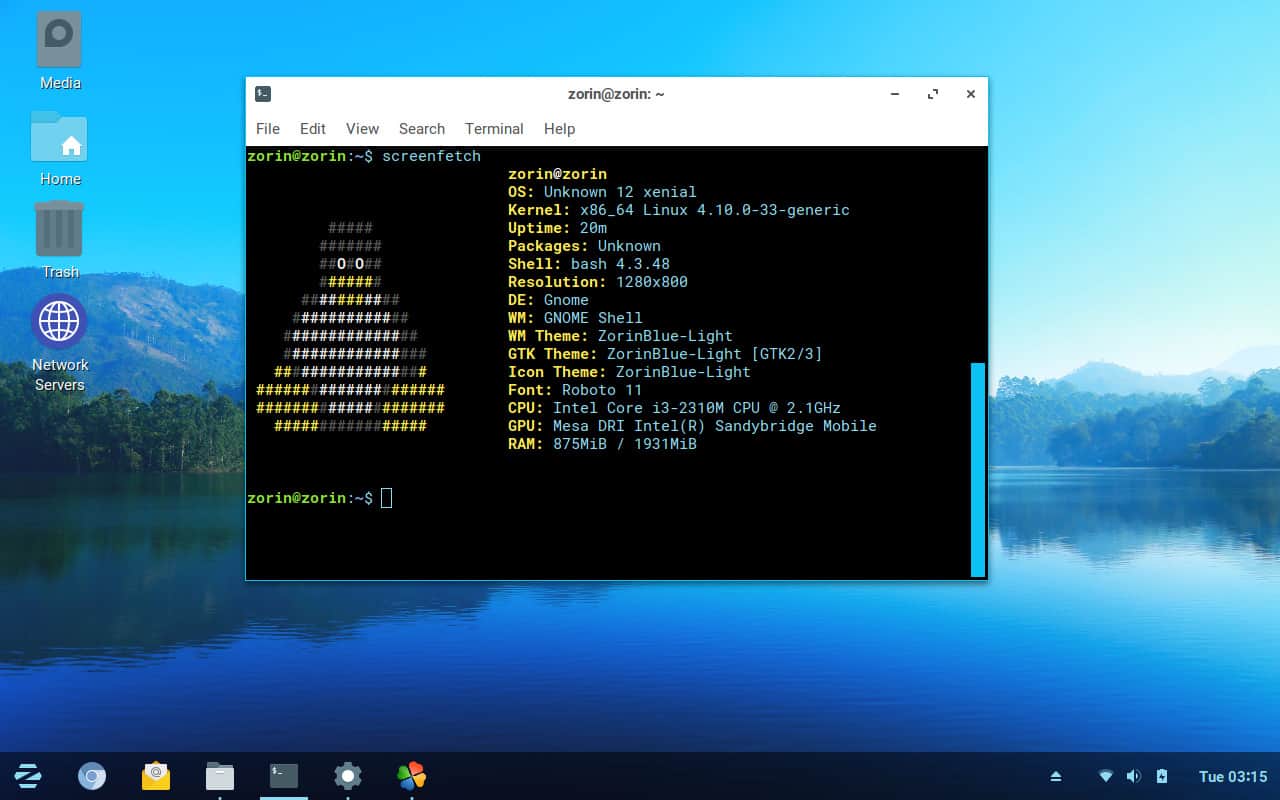Open the Zorin start menu
The image size is (1280, 800).
(x=28, y=775)
